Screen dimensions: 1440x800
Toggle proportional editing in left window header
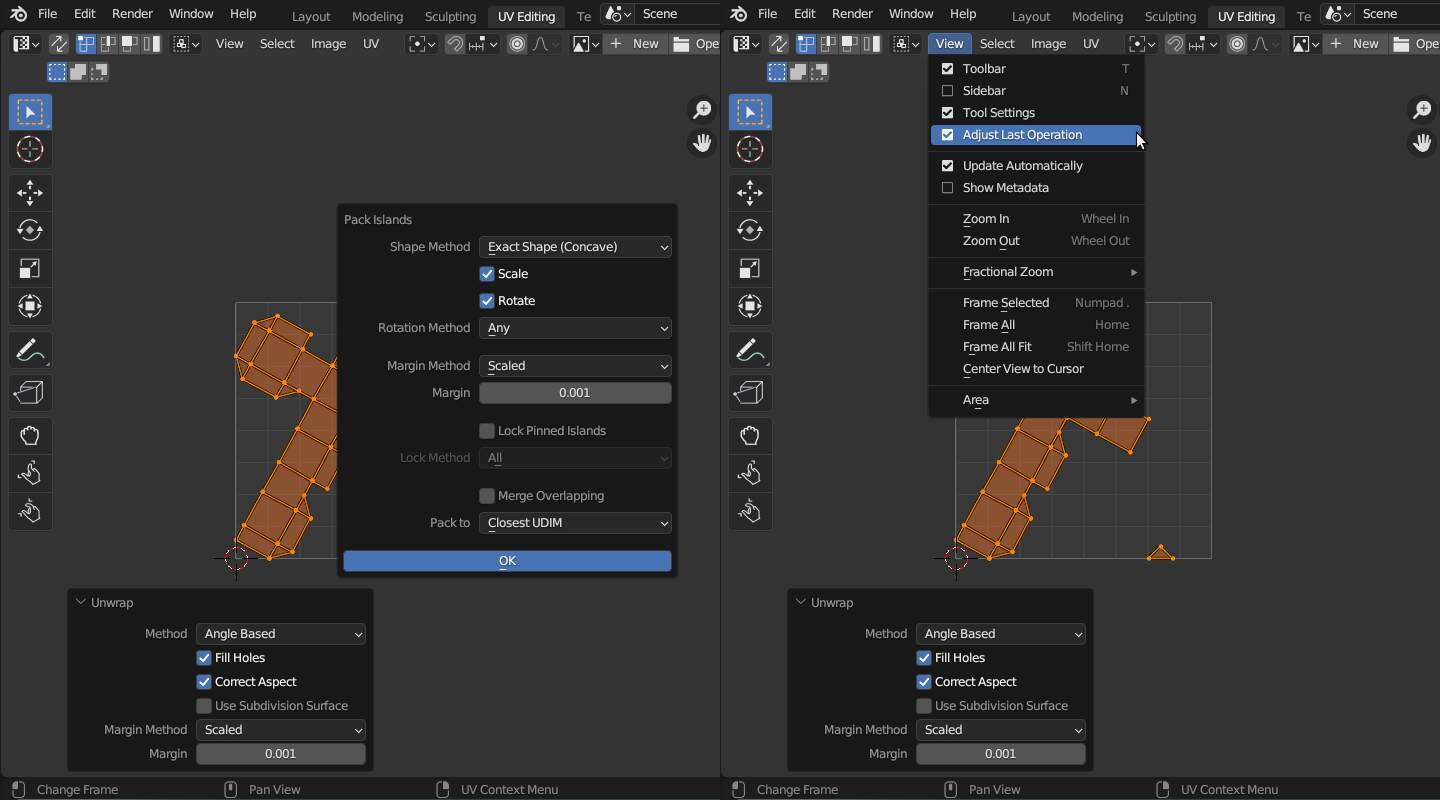(x=517, y=44)
